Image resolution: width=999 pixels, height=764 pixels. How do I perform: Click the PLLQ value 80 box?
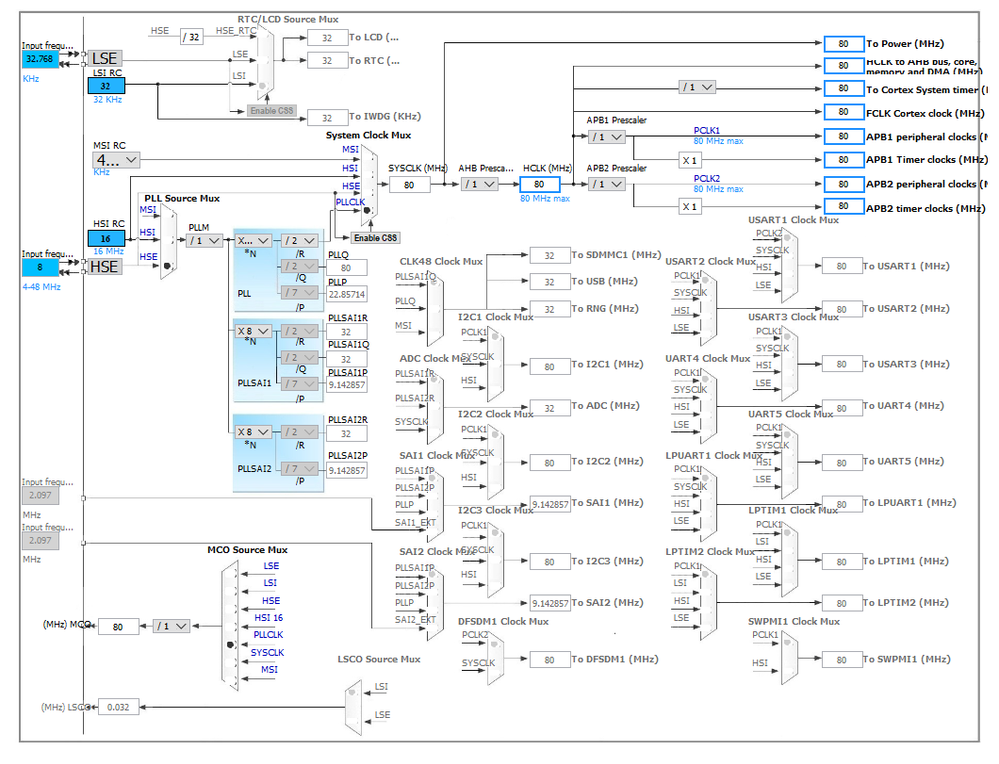point(346,268)
